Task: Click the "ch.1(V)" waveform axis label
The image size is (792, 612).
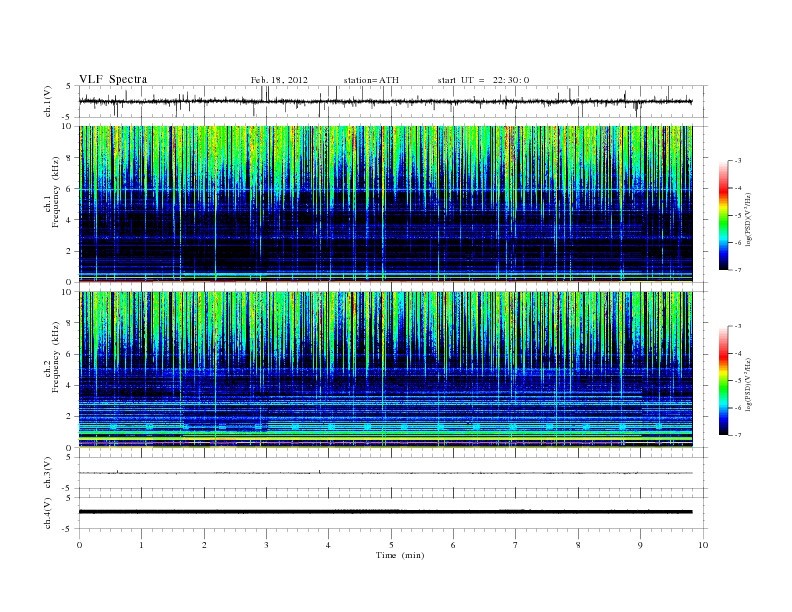Action: point(48,101)
